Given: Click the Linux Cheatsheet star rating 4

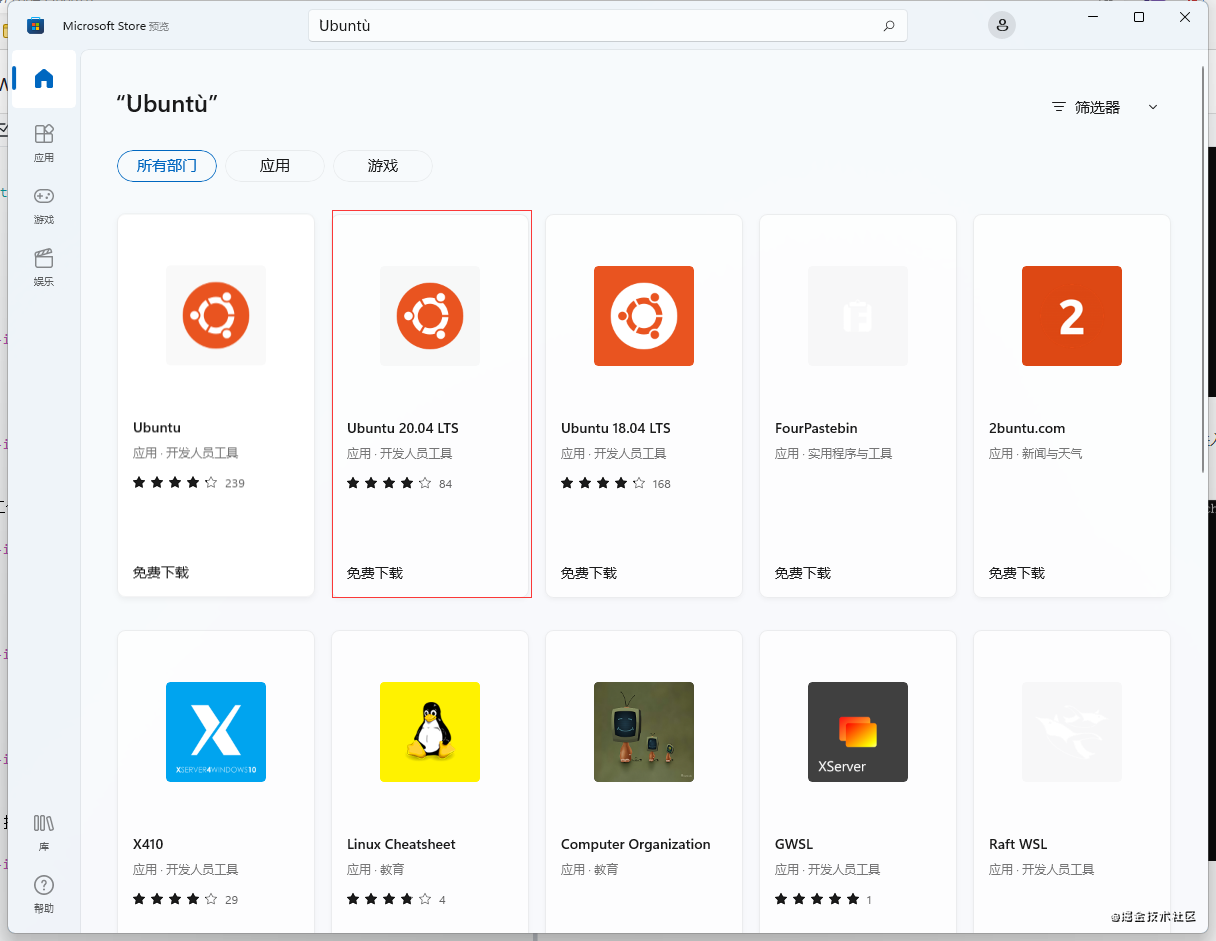Looking at the screenshot, I should pos(397,900).
